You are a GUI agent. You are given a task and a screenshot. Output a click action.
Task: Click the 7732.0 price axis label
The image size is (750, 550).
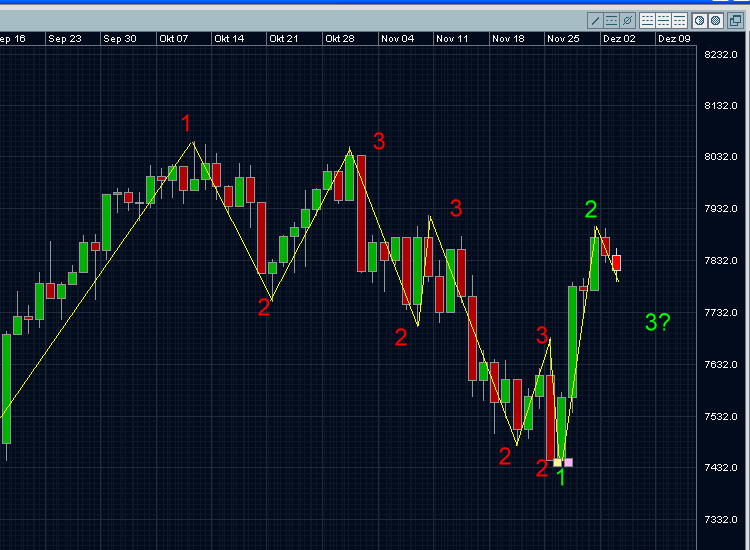(721, 313)
